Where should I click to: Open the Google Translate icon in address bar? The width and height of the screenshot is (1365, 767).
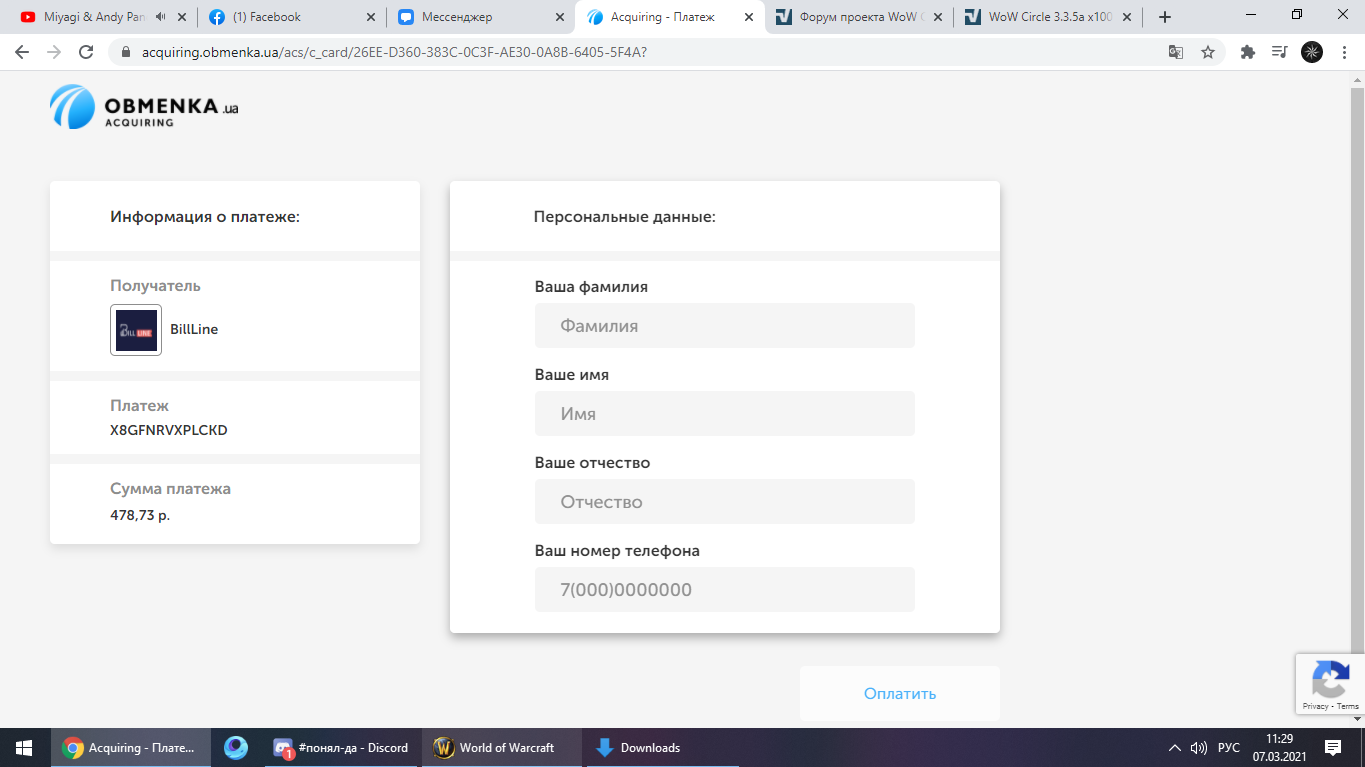coord(1176,52)
